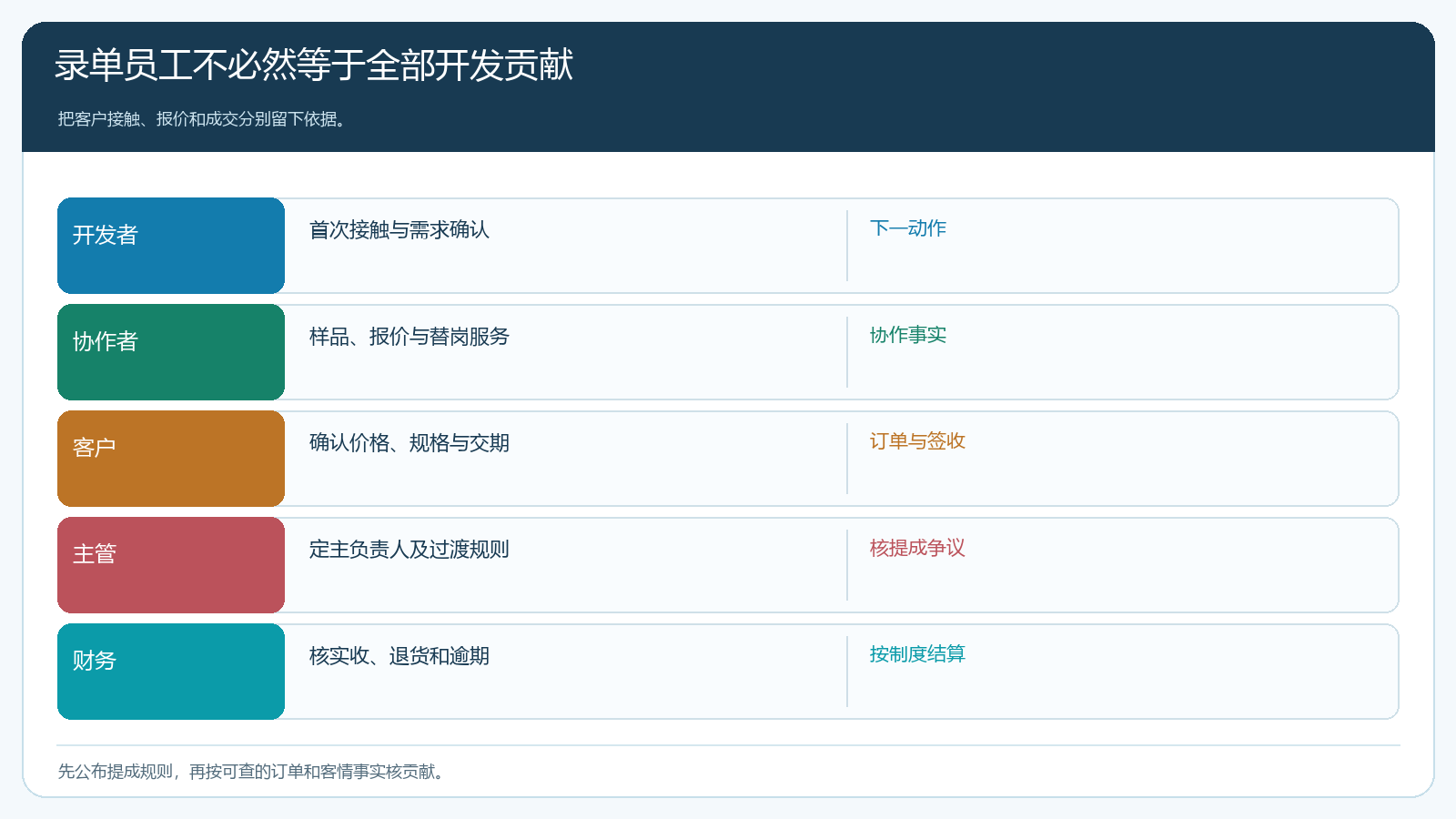Click the 财务 teal label block

point(171,672)
